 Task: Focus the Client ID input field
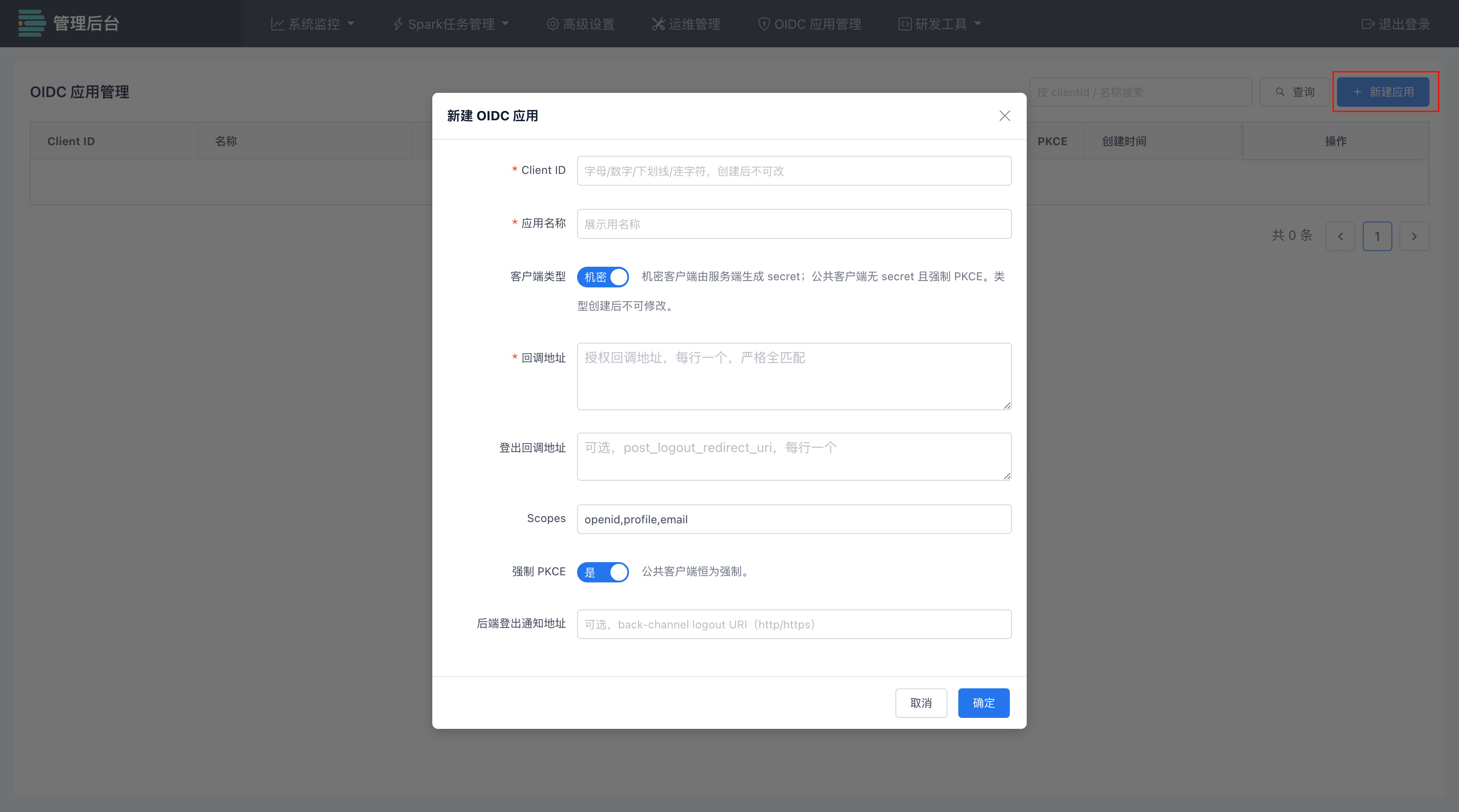pyautogui.click(x=794, y=171)
